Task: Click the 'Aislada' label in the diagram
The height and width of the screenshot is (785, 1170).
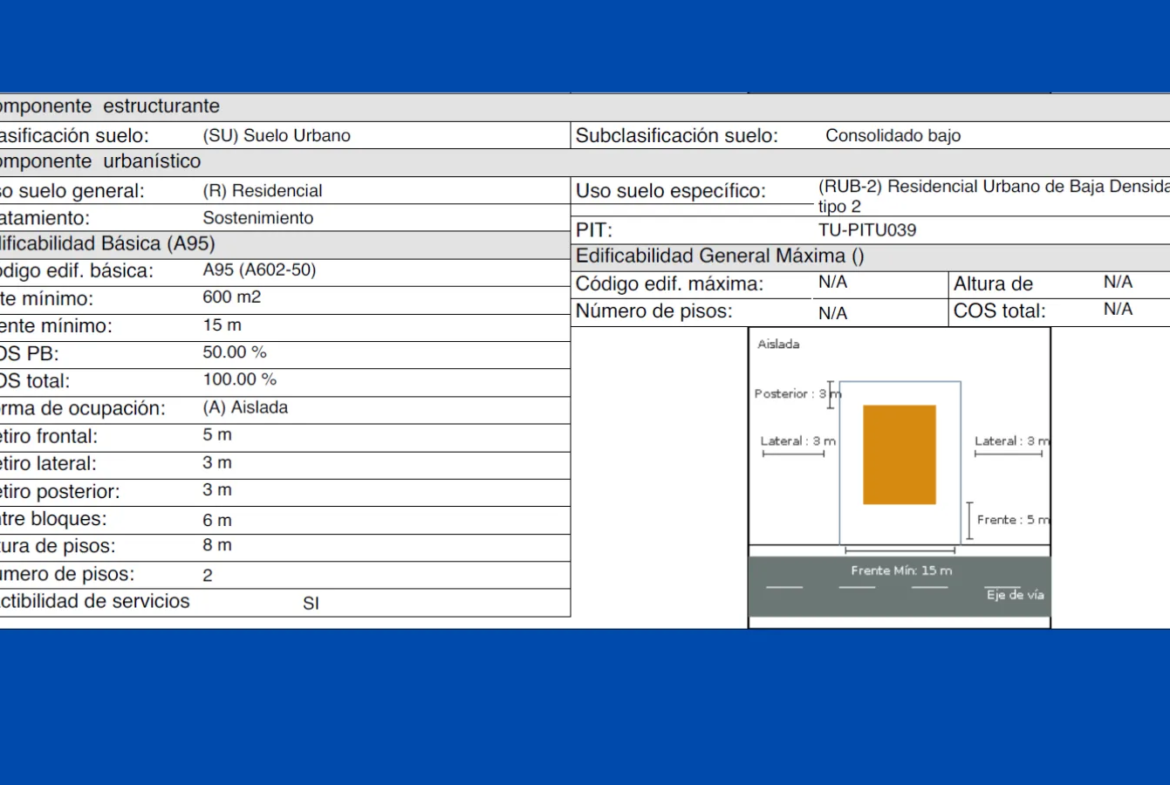Action: [778, 344]
